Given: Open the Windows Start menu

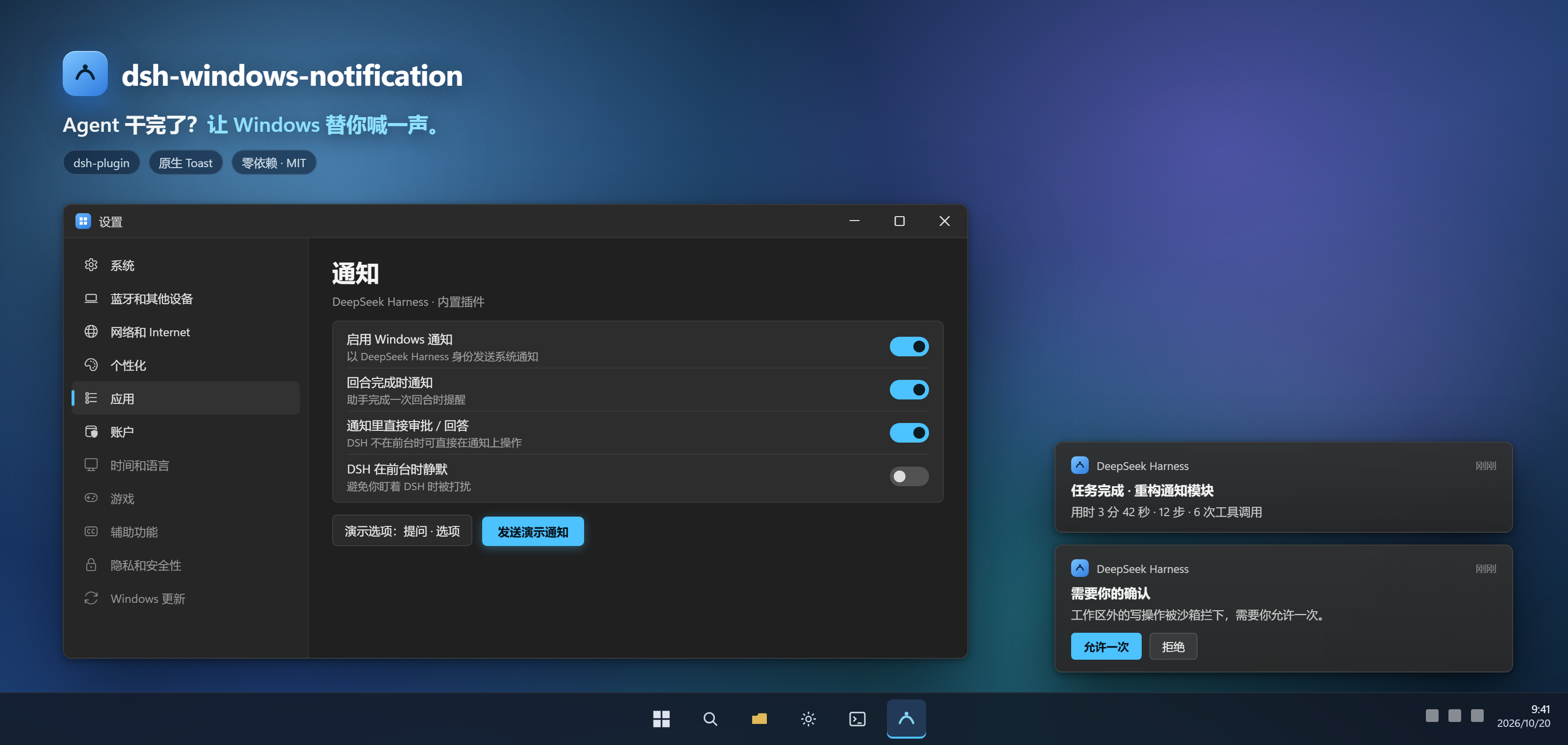Looking at the screenshot, I should [661, 719].
